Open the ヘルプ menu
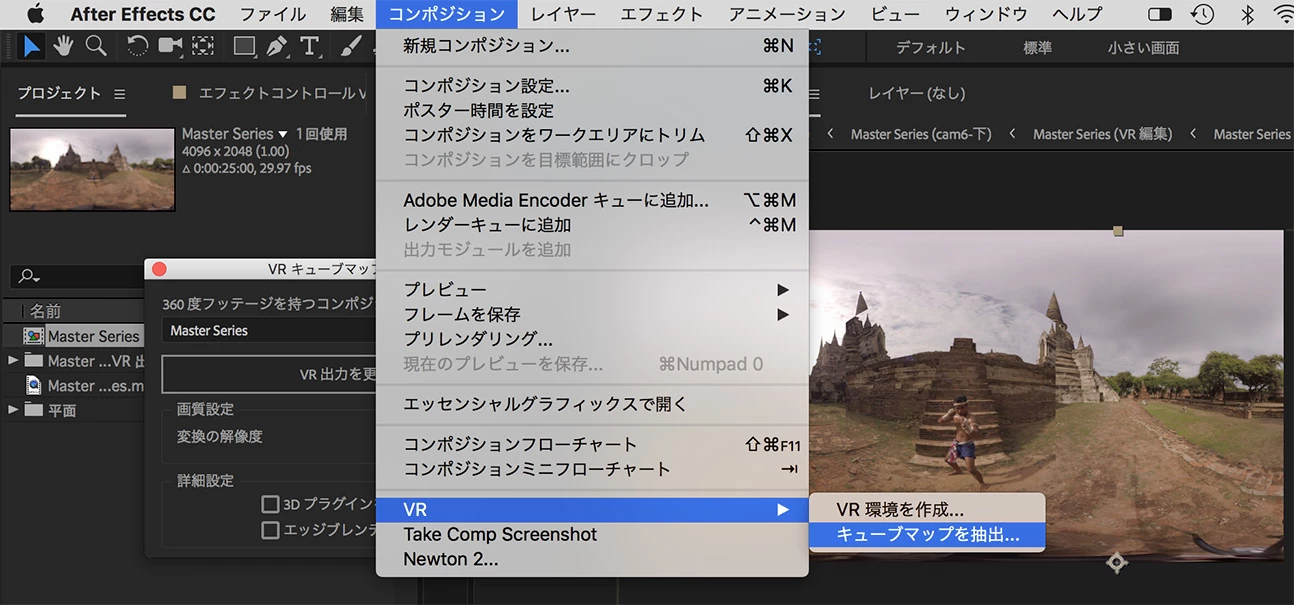The image size is (1294, 605). click(1077, 14)
